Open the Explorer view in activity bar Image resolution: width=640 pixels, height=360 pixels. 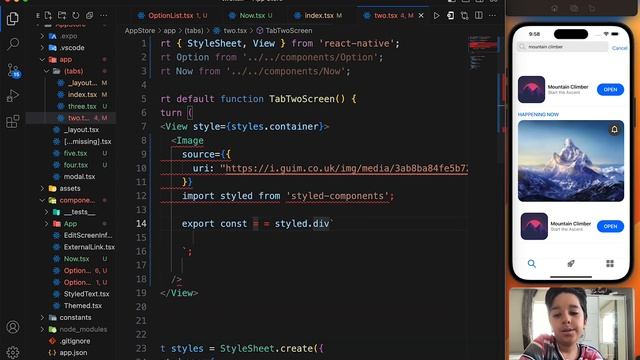(x=13, y=18)
